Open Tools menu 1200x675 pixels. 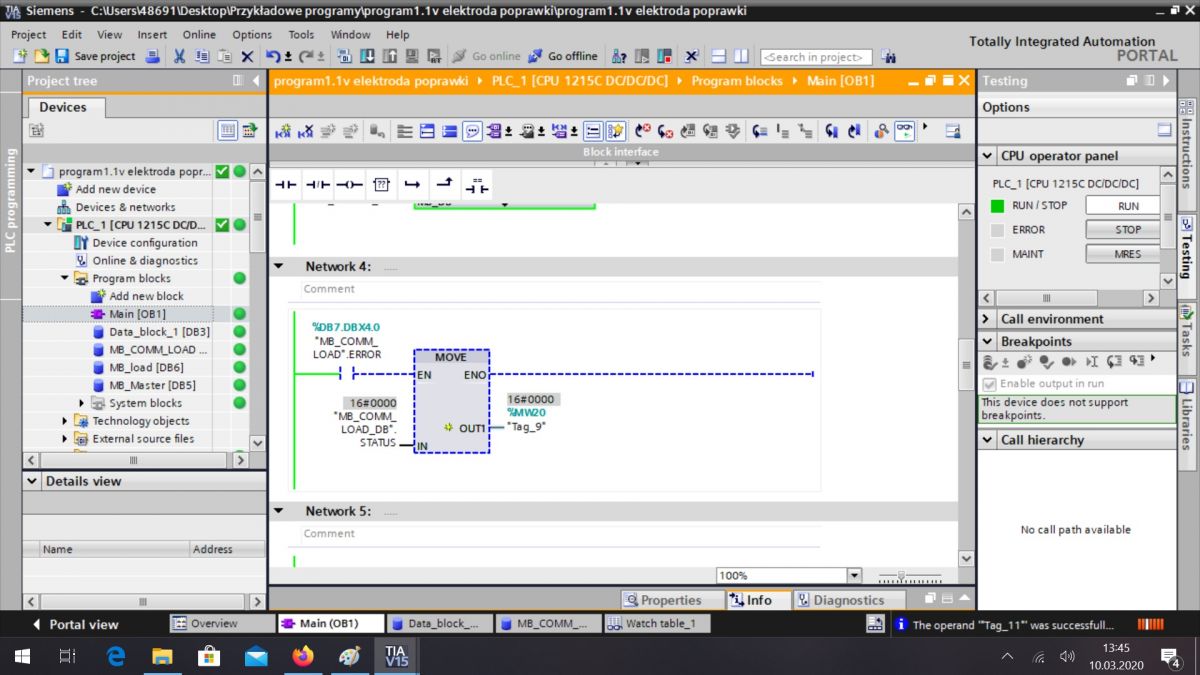coord(301,34)
